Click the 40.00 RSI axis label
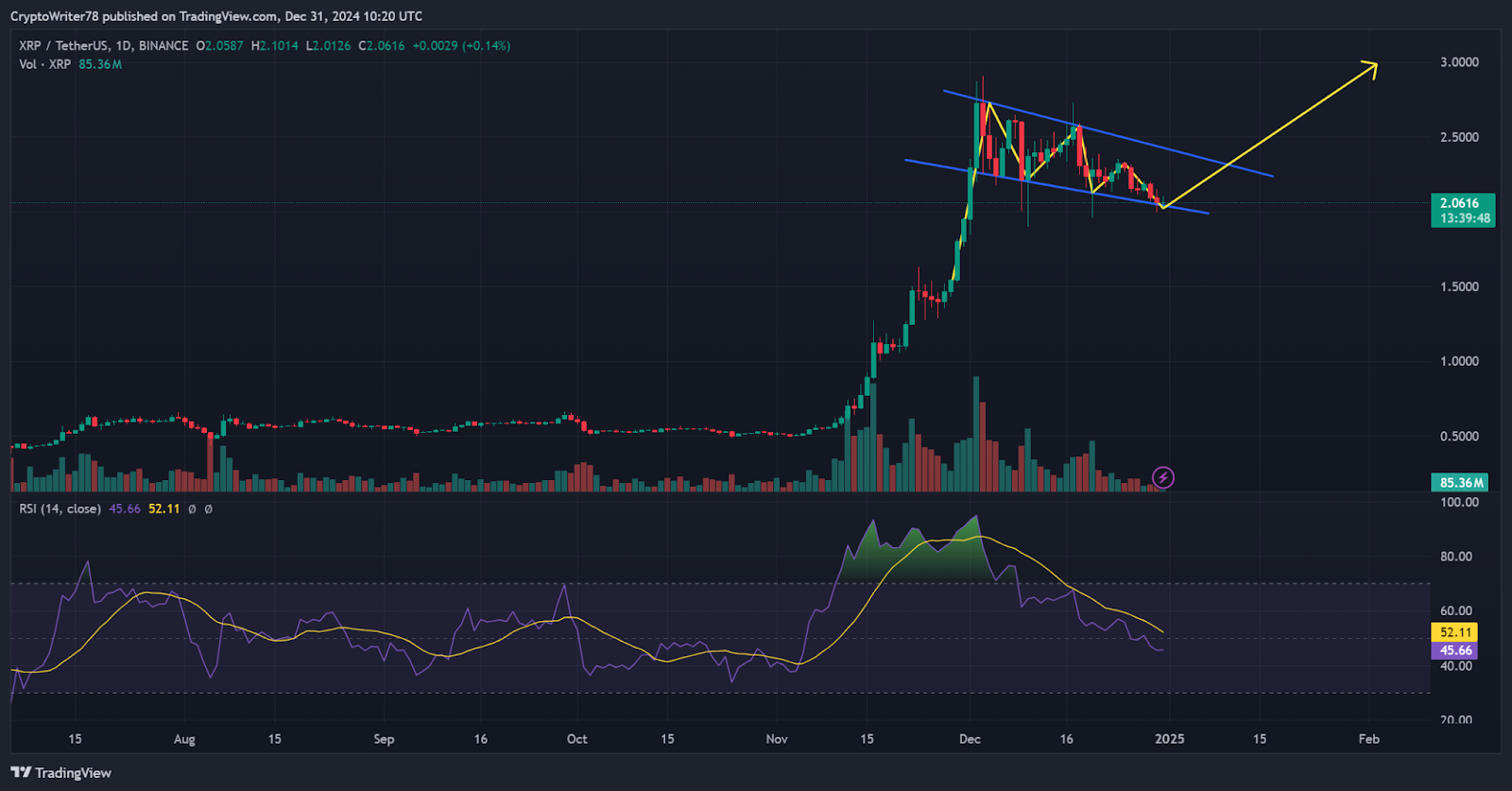This screenshot has height=791, width=1512. coord(1456,666)
